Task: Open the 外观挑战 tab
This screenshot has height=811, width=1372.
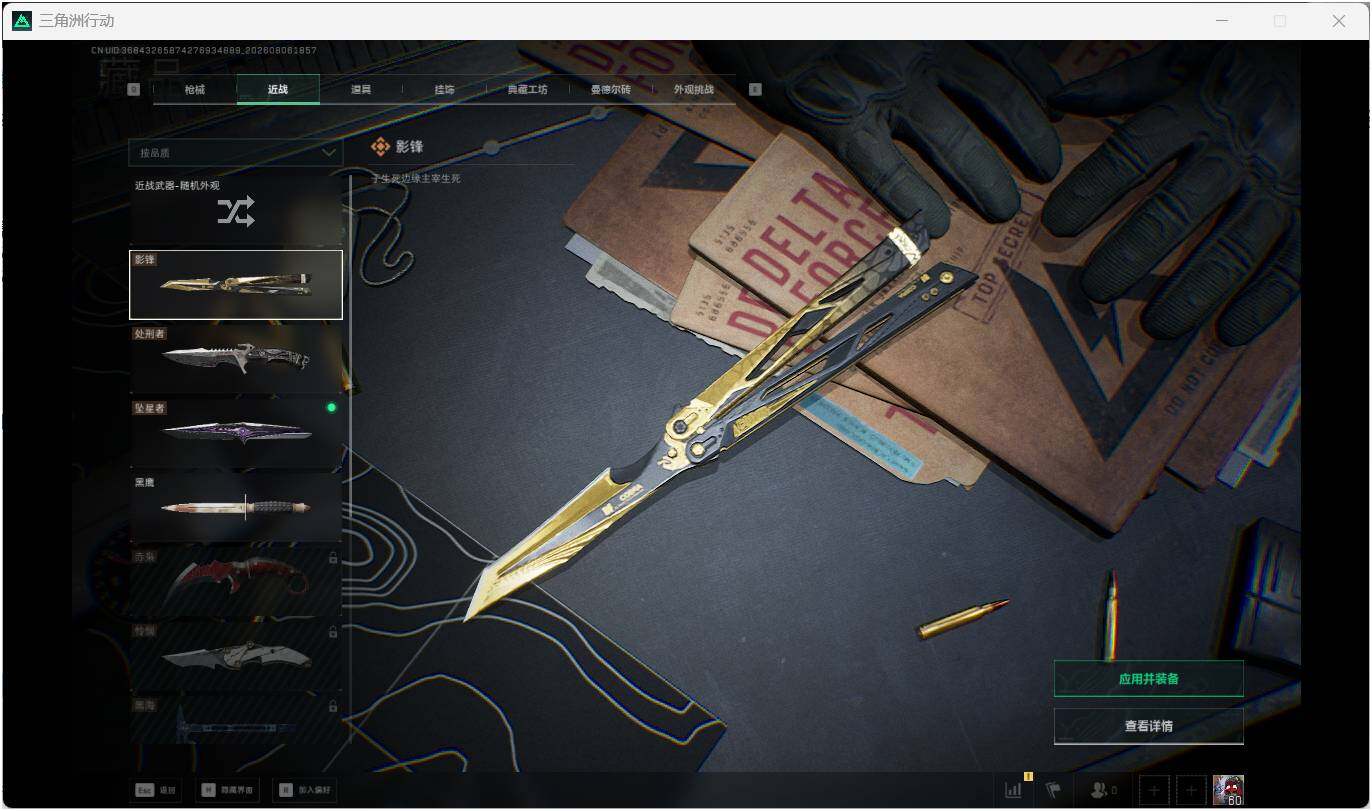Action: click(693, 89)
